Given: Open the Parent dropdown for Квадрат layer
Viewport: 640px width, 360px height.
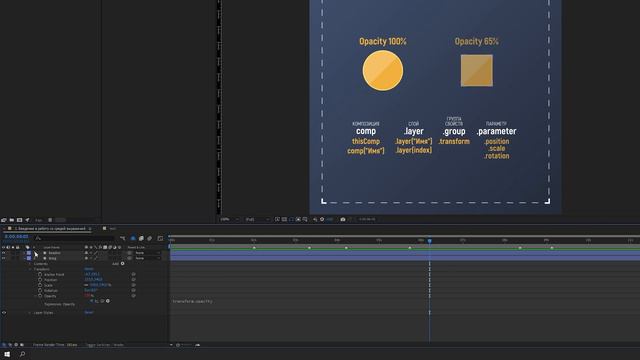Looking at the screenshot, I should click(x=148, y=253).
